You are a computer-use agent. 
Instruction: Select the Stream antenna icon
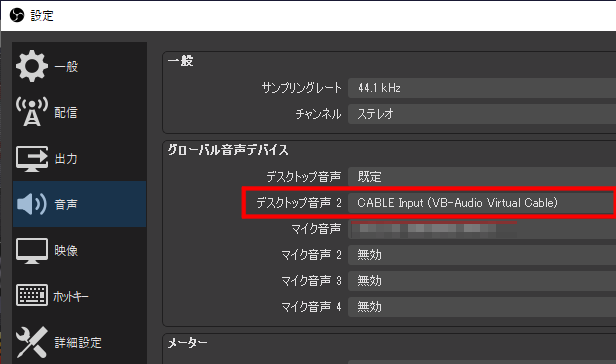tap(32, 112)
